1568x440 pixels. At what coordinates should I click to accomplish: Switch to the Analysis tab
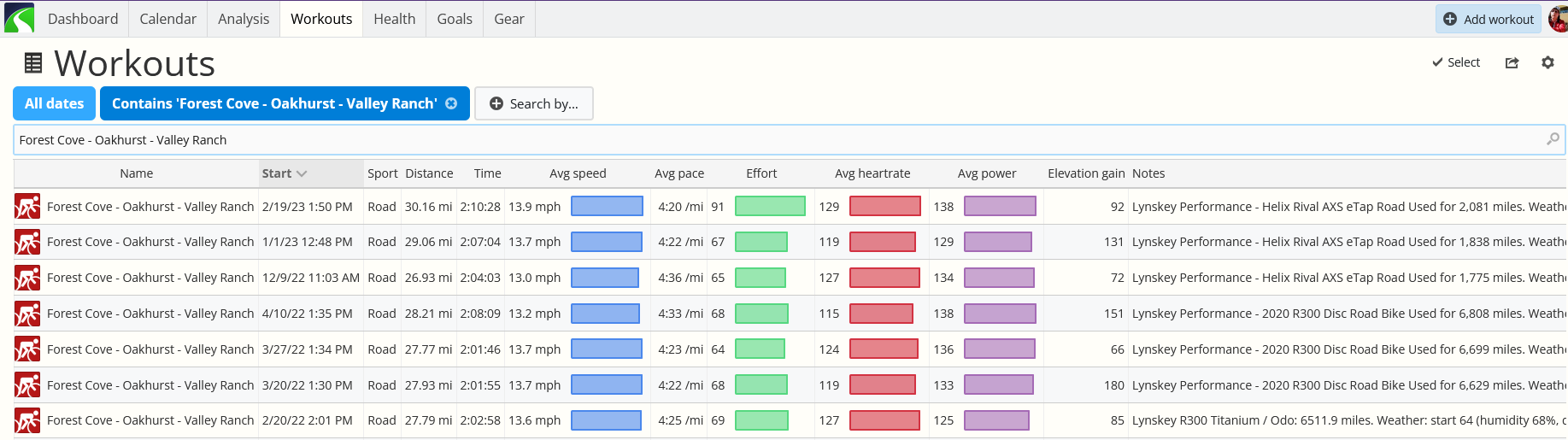click(x=244, y=19)
